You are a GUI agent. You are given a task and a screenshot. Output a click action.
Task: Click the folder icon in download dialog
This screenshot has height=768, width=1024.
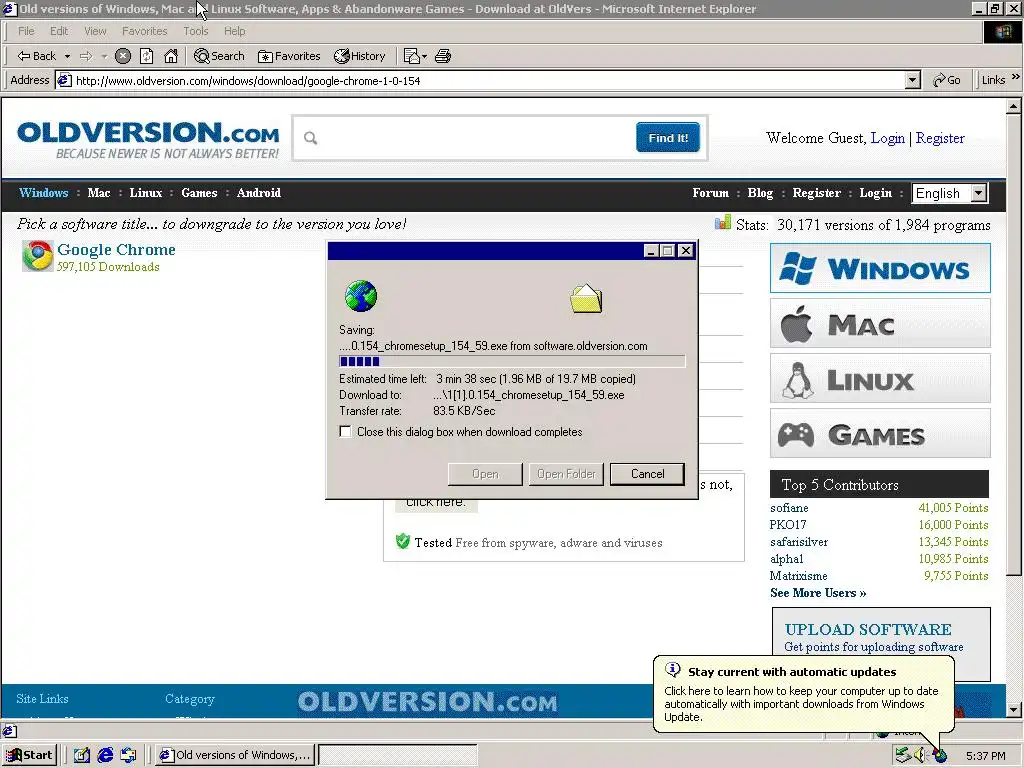[x=586, y=298]
